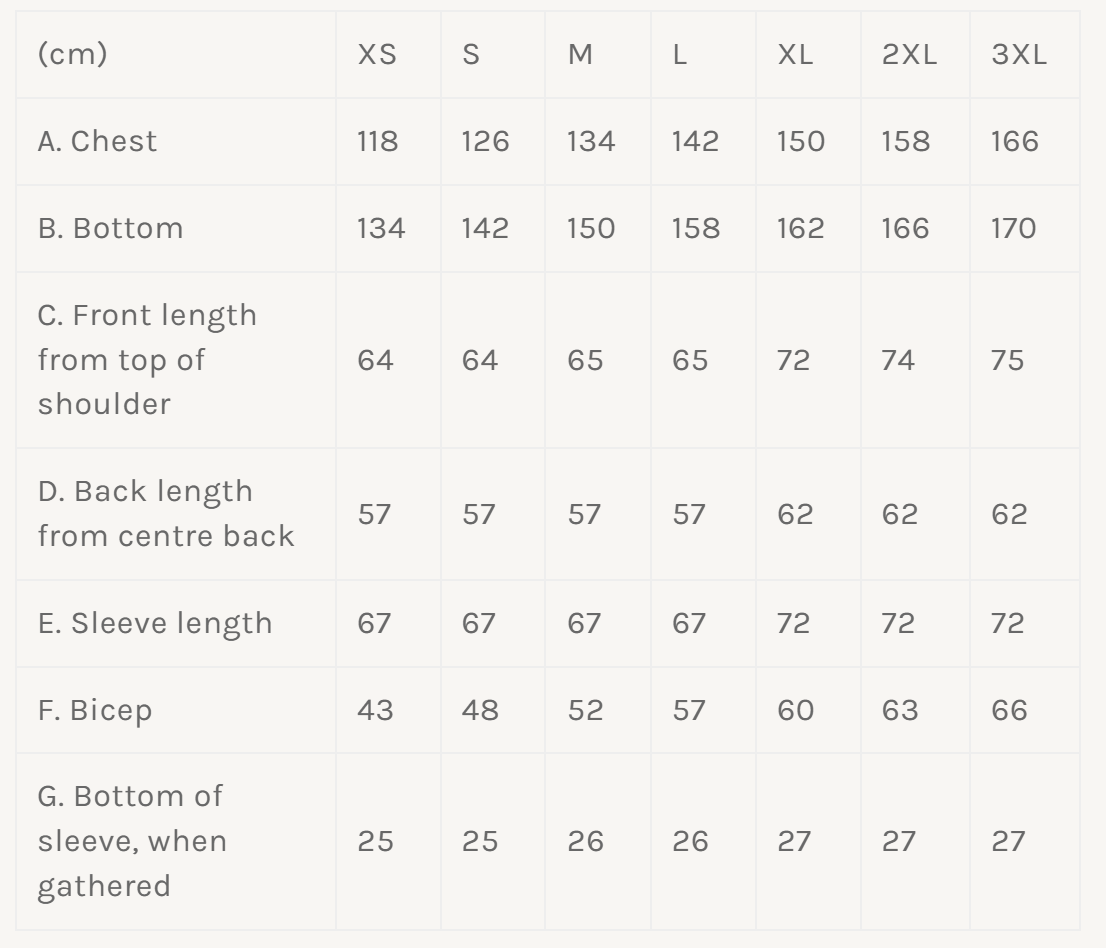Click the XS size column header
This screenshot has height=948, width=1106.
coord(377,54)
